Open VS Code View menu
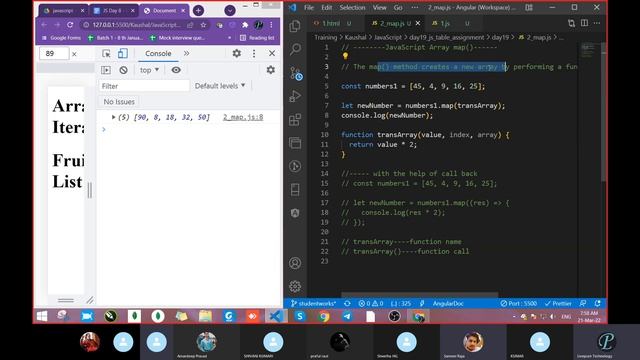This screenshot has height=360, width=640. (379, 8)
